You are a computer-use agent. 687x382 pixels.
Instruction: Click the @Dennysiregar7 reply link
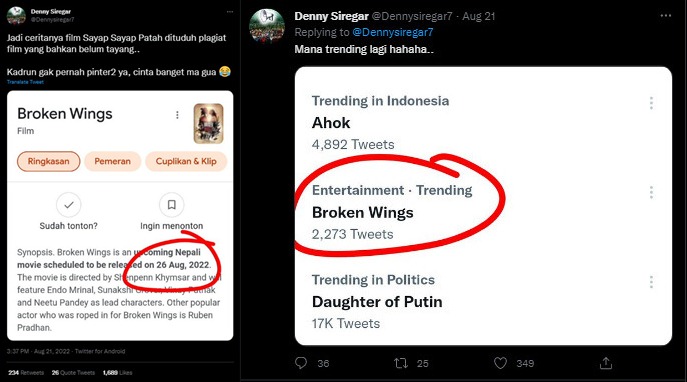pyautogui.click(x=393, y=32)
